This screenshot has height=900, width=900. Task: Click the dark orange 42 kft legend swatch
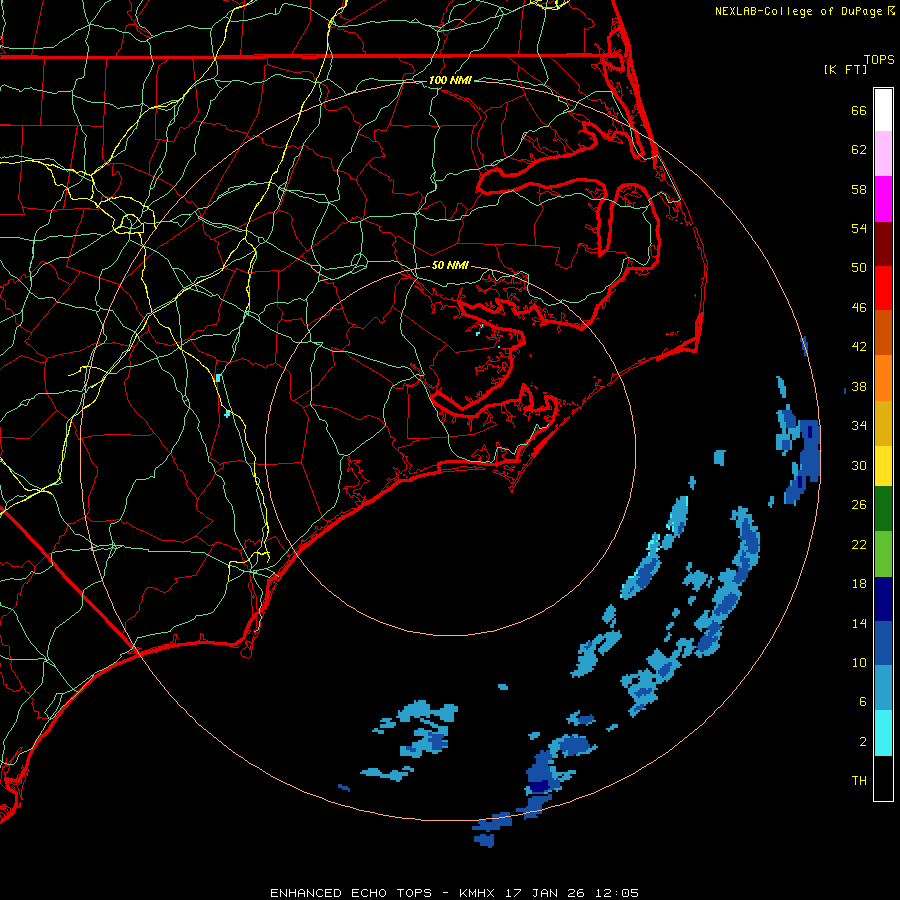[x=883, y=333]
